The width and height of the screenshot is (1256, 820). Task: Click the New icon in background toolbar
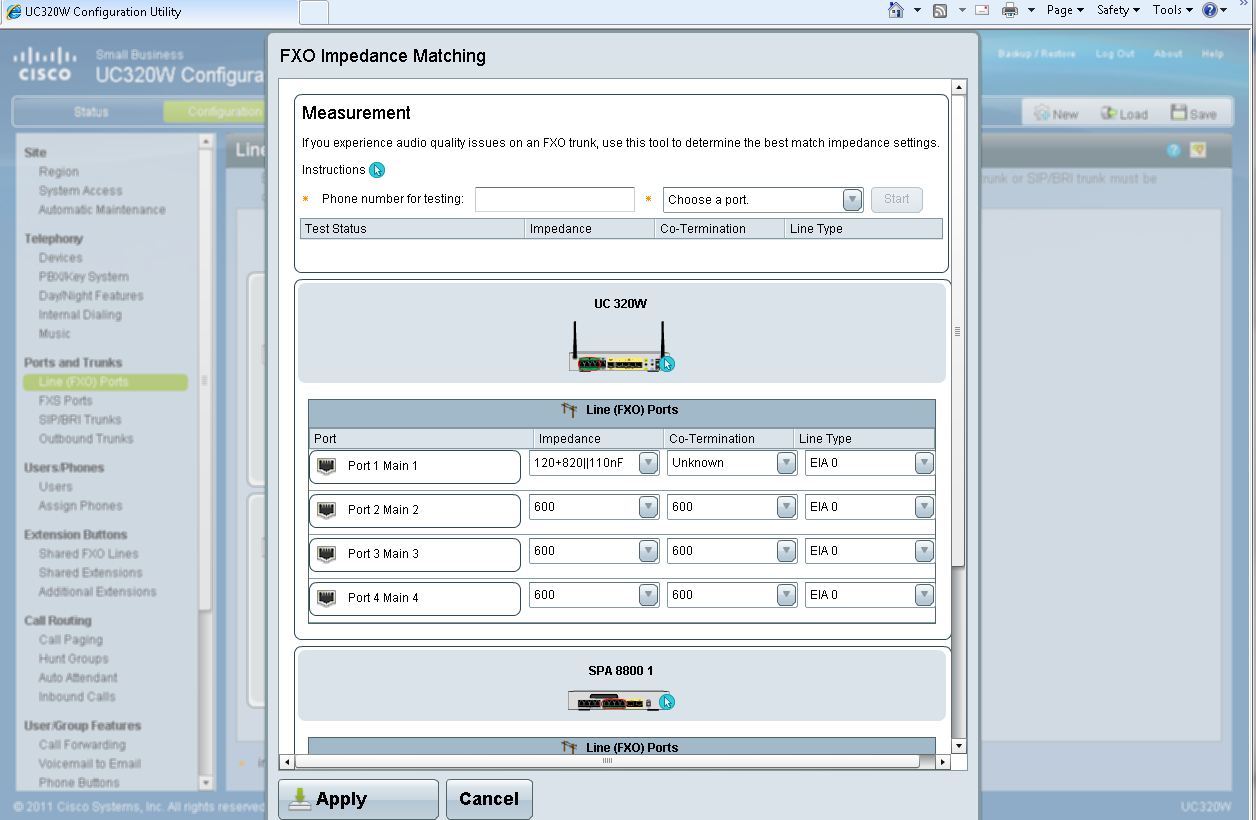pos(1042,113)
